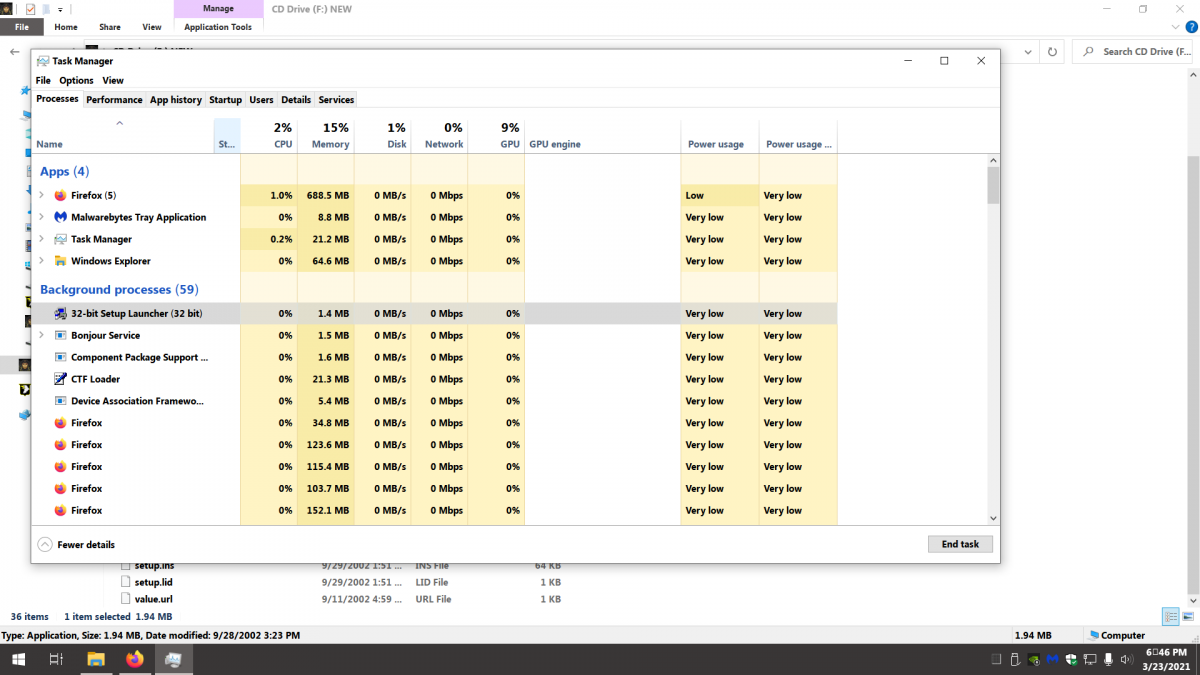
Task: Click the Task View taskbar icon
Action: click(57, 659)
